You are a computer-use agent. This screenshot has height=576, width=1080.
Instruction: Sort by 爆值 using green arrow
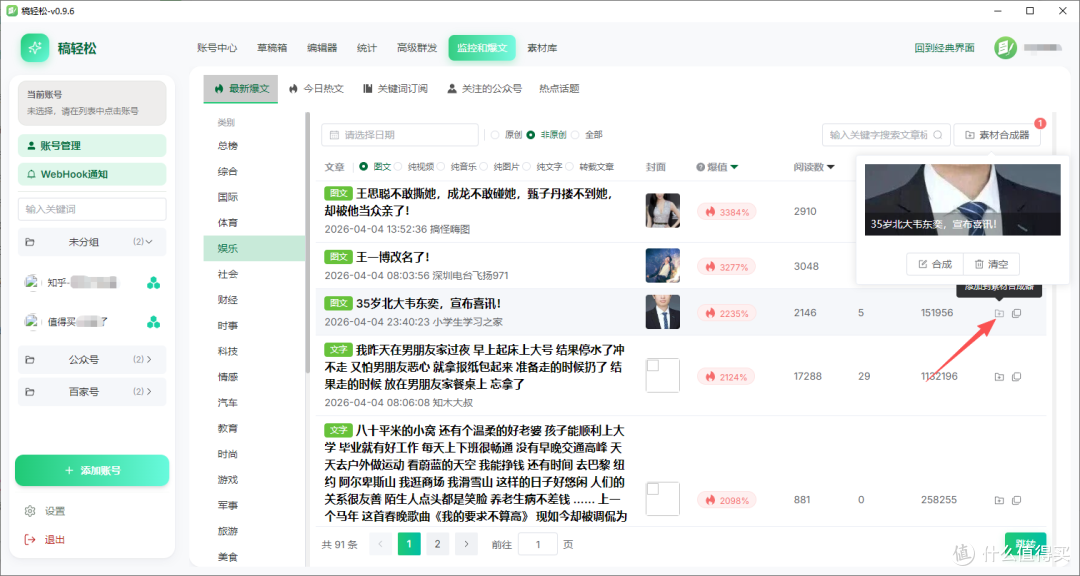734,167
